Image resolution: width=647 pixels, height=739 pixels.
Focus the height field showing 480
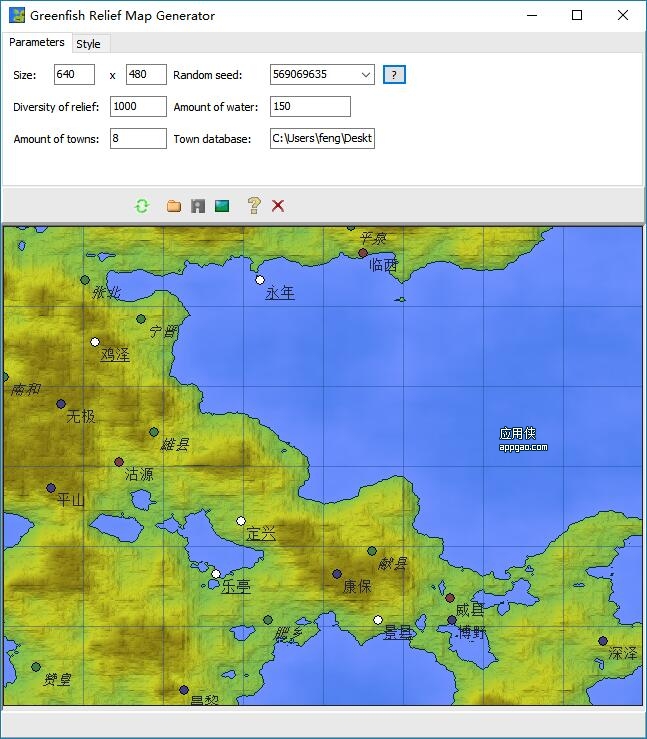(x=146, y=74)
